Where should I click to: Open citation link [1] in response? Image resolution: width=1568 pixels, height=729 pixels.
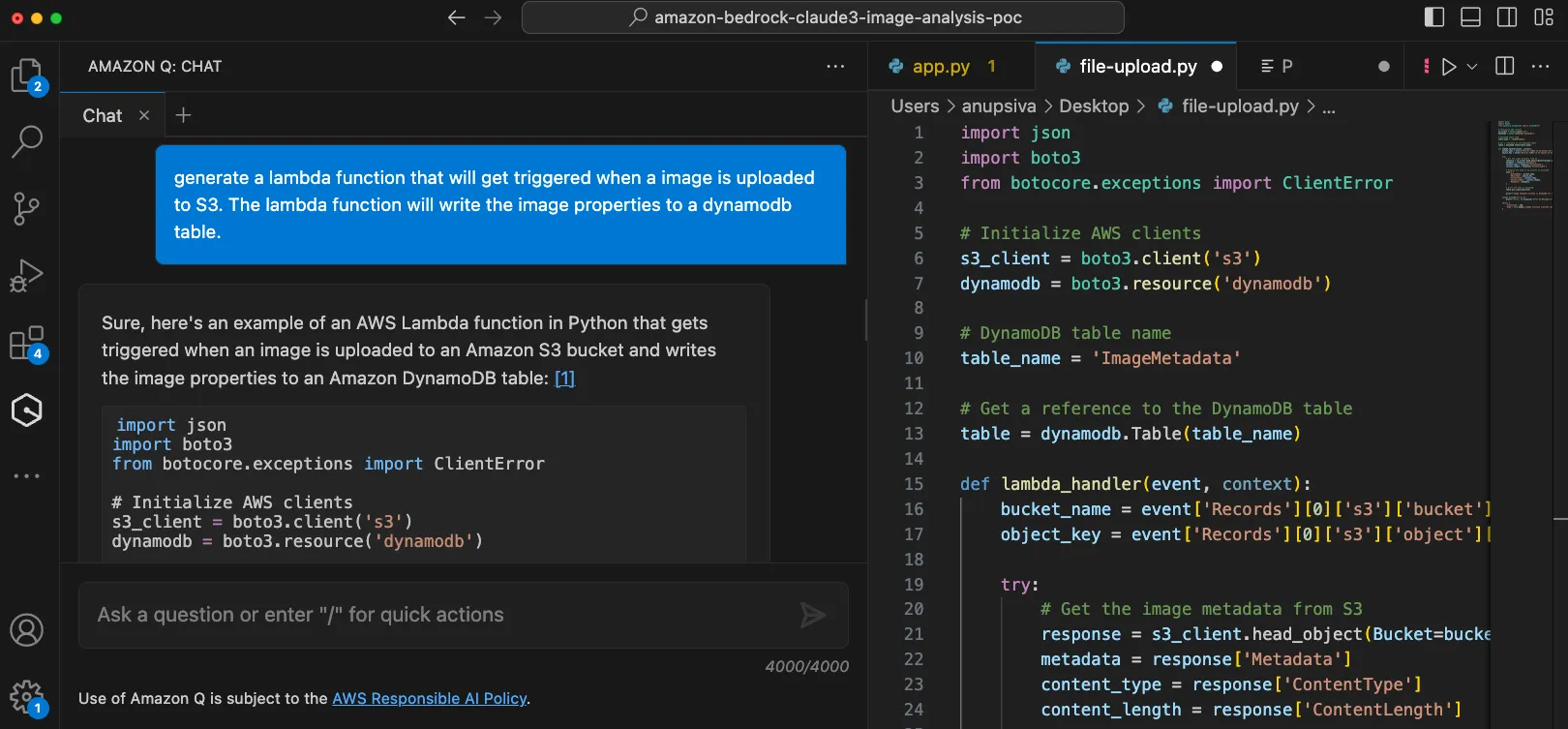564,378
